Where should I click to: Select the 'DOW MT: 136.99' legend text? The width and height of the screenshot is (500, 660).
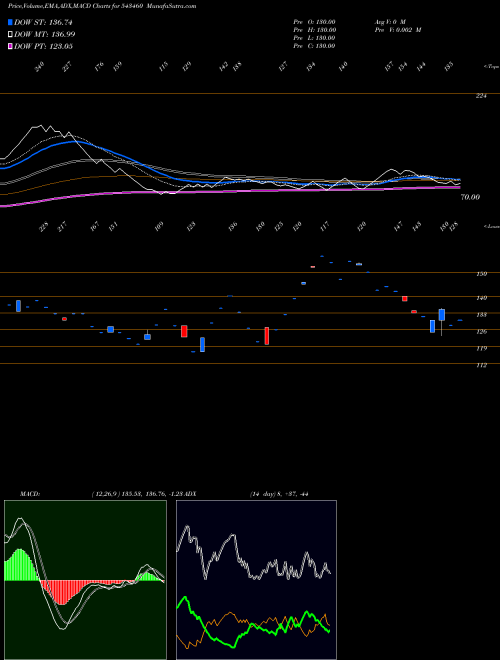click(45, 34)
